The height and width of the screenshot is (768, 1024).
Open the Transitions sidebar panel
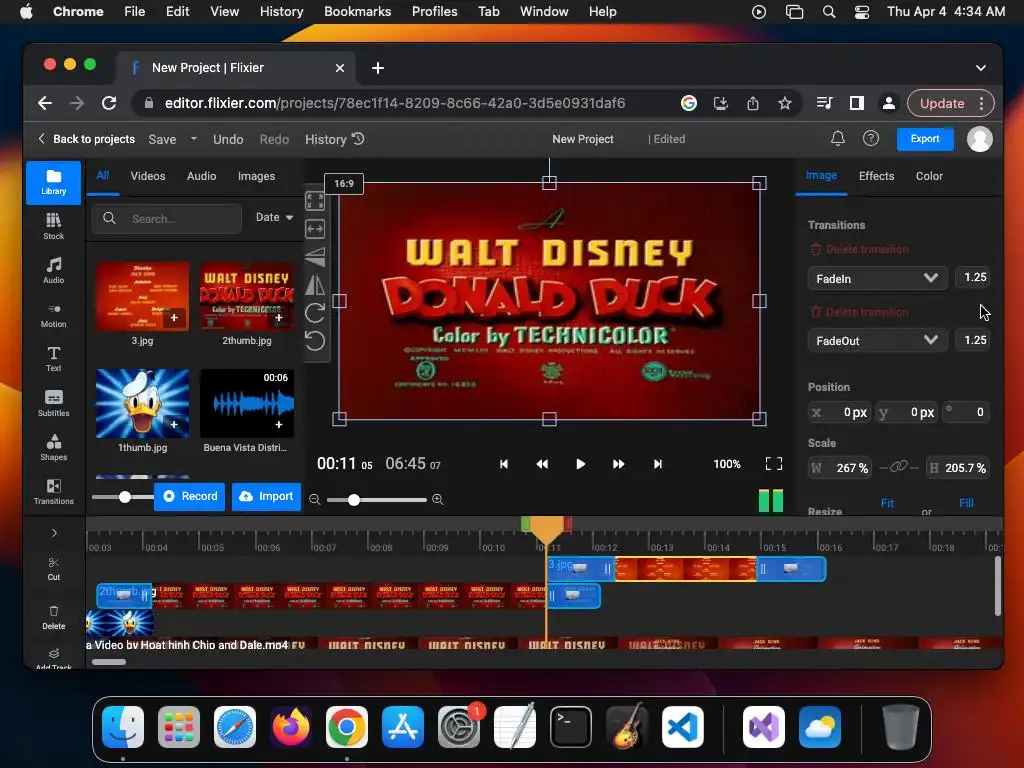tap(54, 491)
